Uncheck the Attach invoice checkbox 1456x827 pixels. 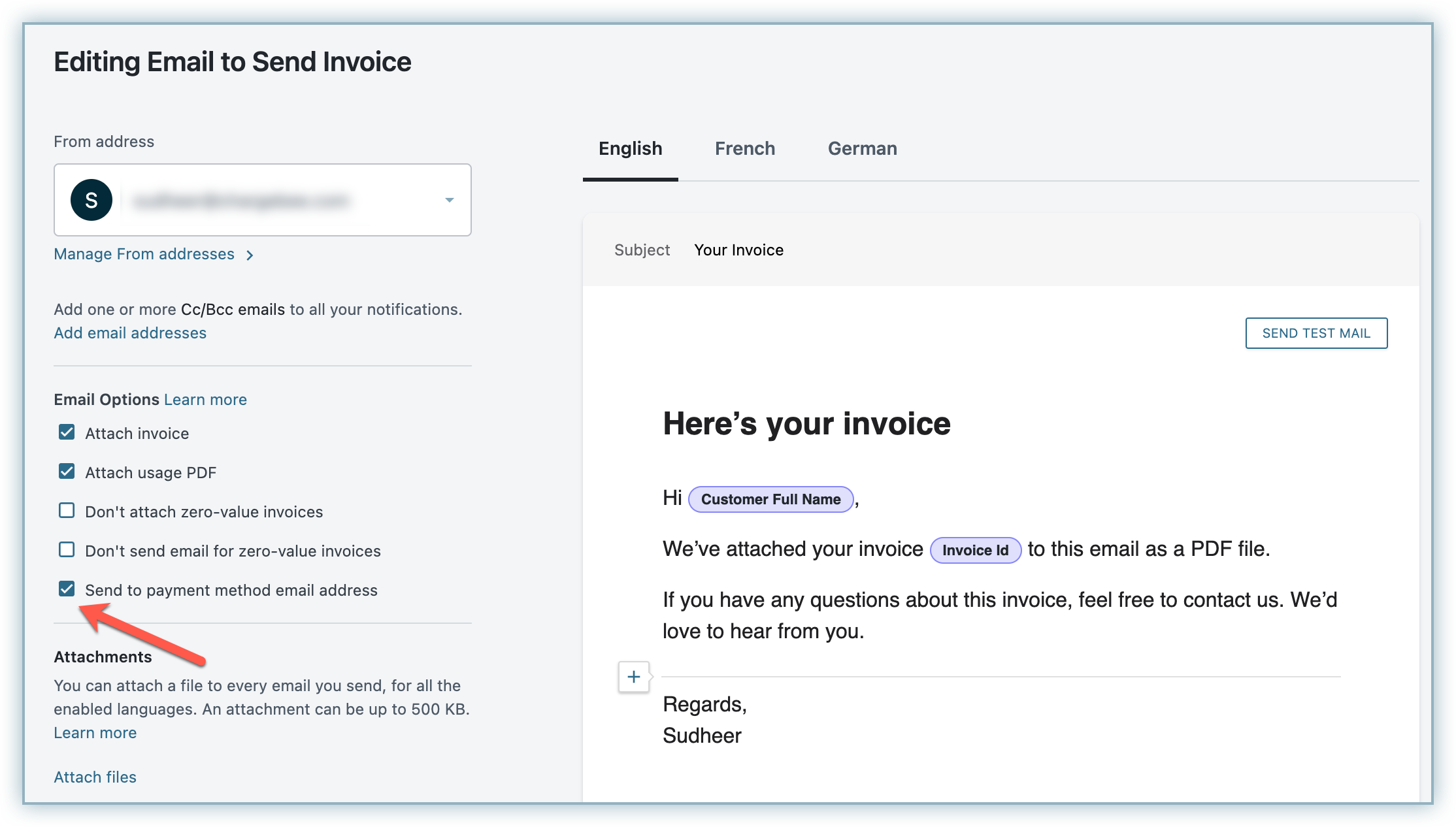[x=67, y=432]
